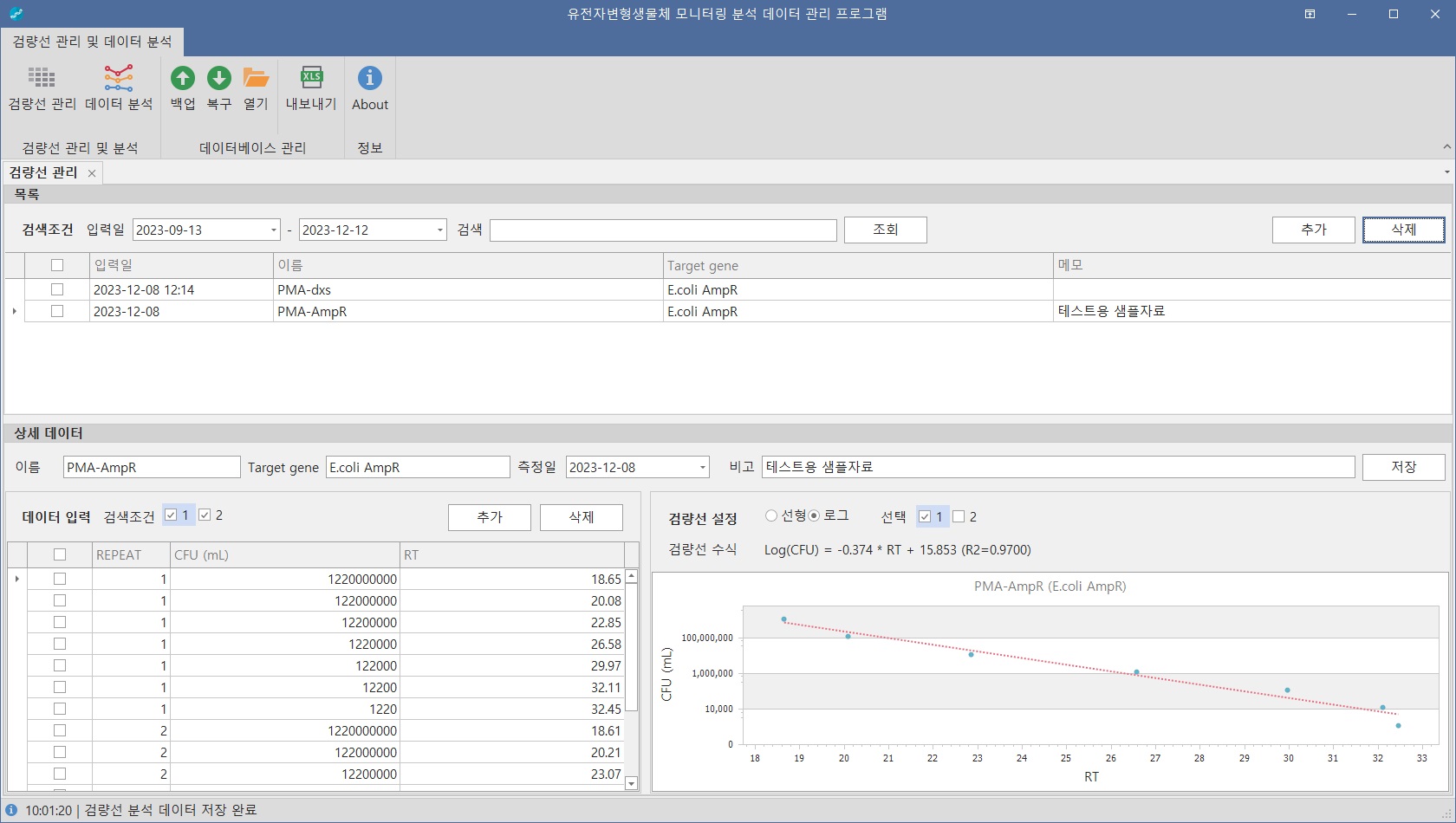Click the 조회 search button
1456x823 pixels.
[886, 230]
